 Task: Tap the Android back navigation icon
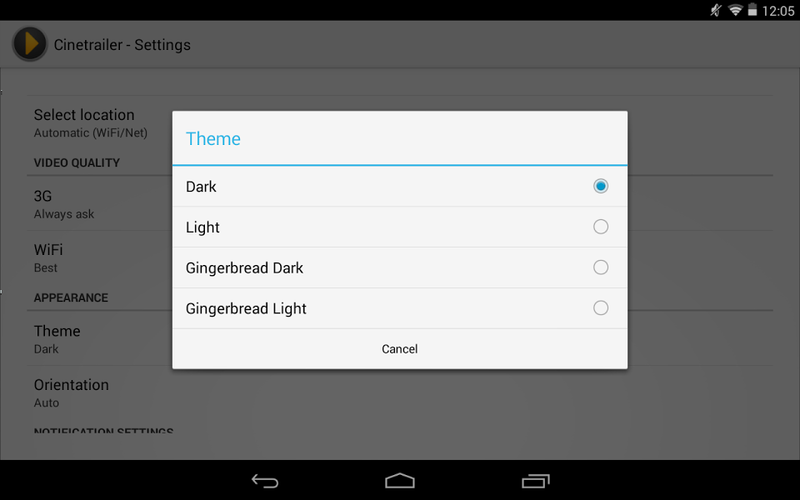(x=265, y=481)
